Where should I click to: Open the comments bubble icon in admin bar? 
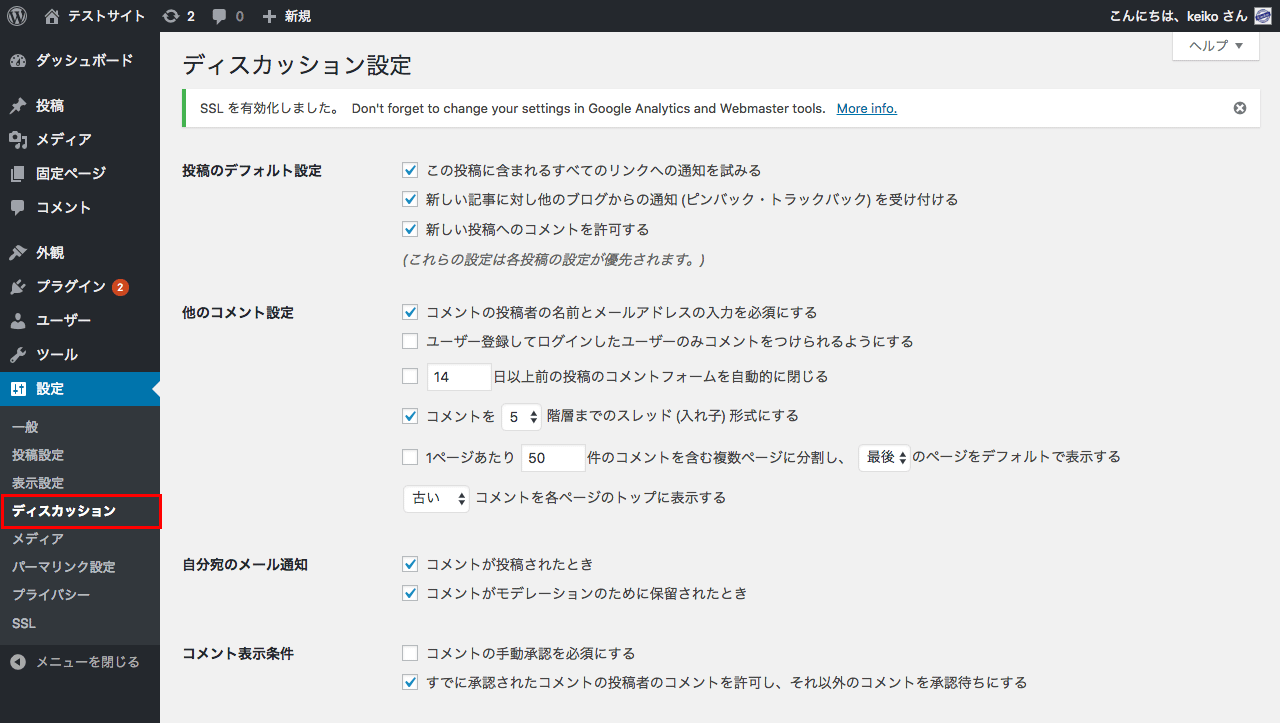pyautogui.click(x=220, y=17)
